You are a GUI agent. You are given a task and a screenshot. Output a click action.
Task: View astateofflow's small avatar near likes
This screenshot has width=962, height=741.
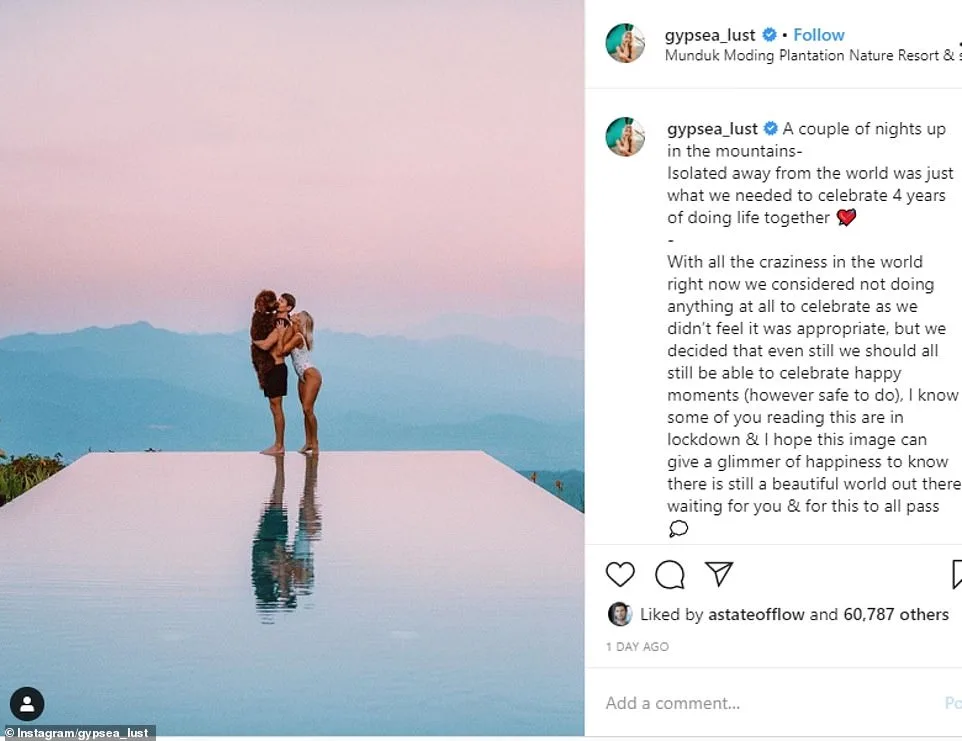coord(620,614)
